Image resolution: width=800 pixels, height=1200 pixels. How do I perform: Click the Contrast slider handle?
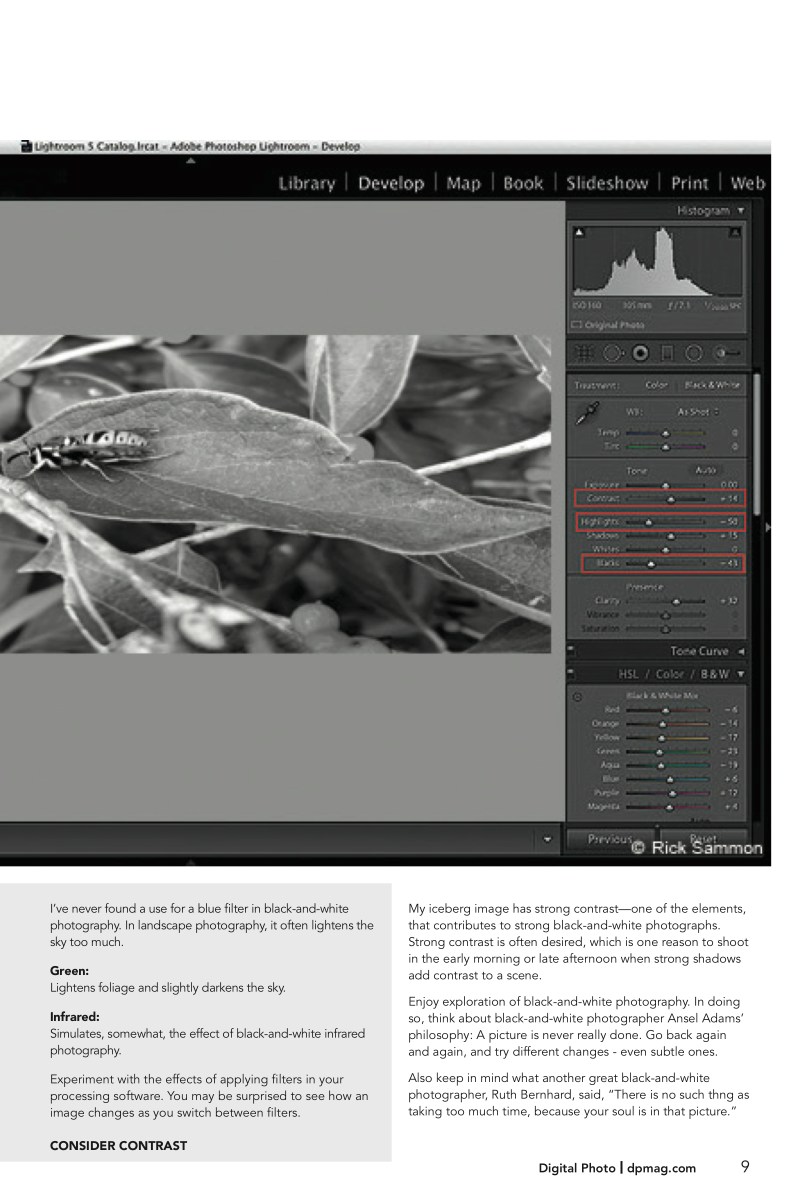[671, 498]
